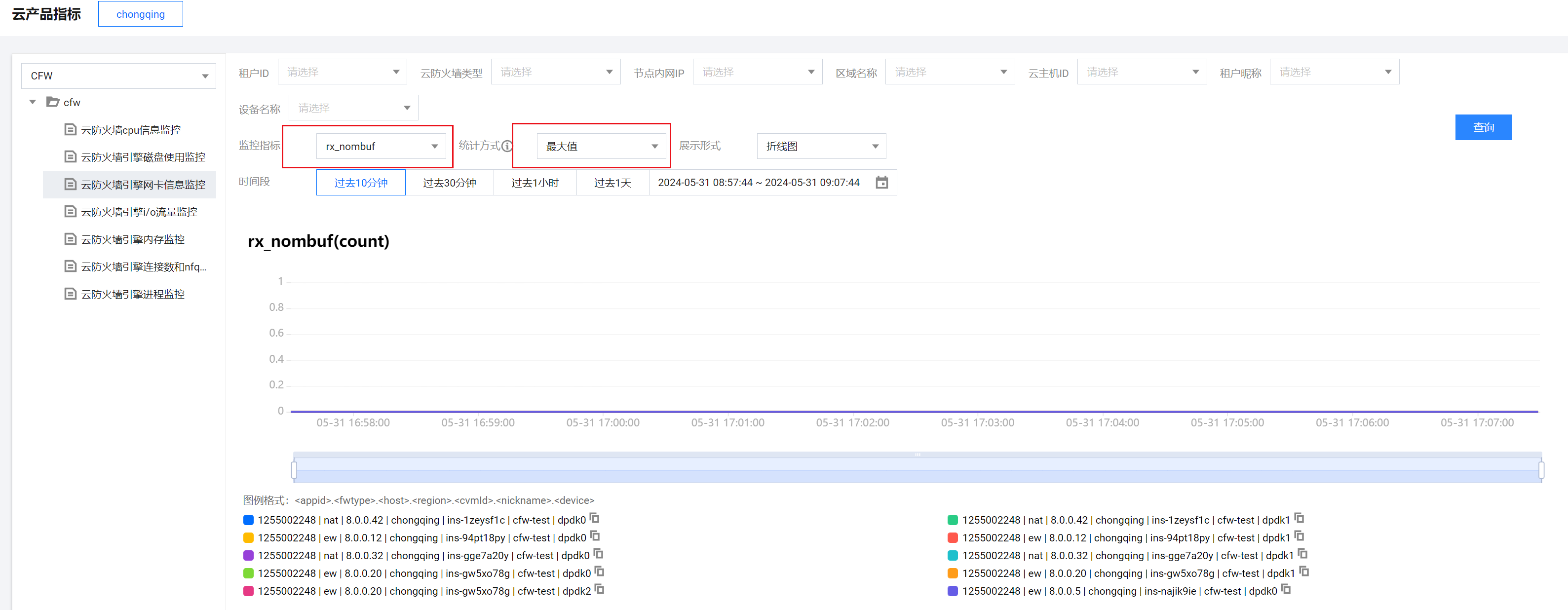
Task: Click document icon of 云防火墙cpu信息监控
Action: click(71, 130)
